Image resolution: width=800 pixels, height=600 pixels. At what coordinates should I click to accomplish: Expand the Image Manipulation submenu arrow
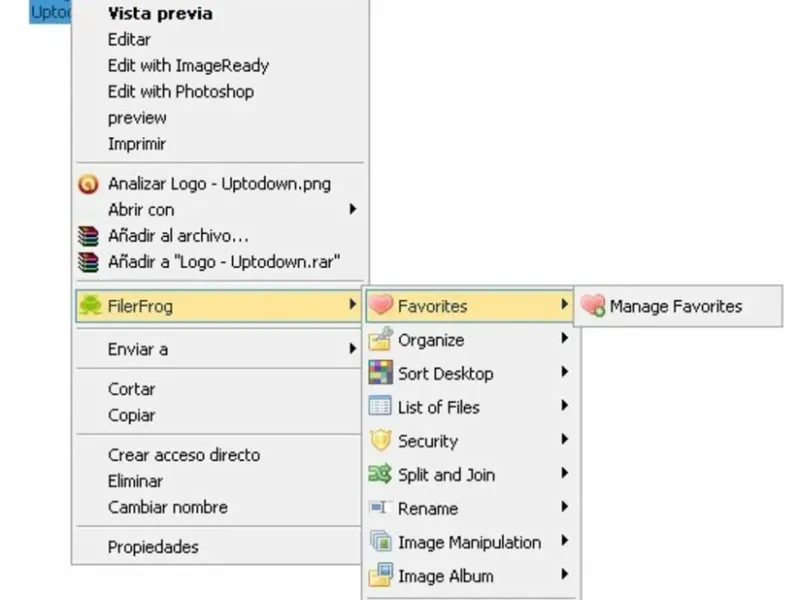tap(565, 542)
